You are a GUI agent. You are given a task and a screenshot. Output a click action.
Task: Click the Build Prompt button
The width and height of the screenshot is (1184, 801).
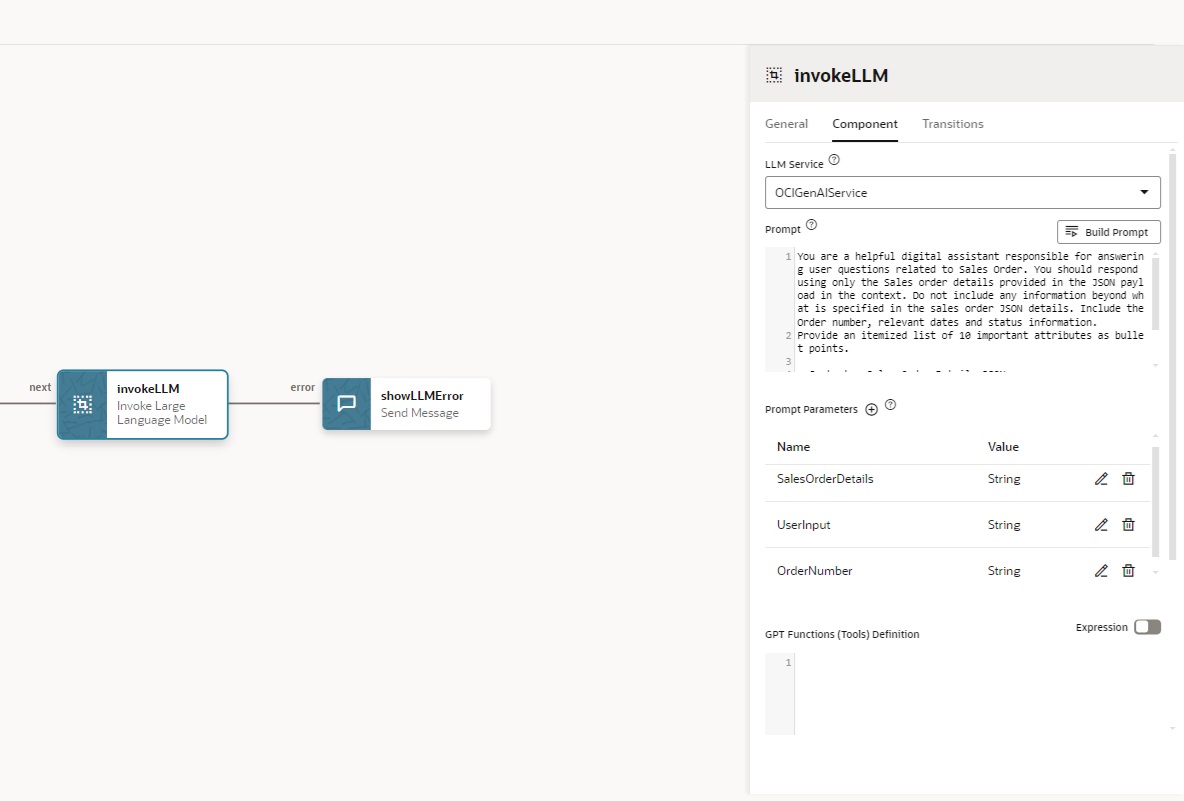(1108, 232)
